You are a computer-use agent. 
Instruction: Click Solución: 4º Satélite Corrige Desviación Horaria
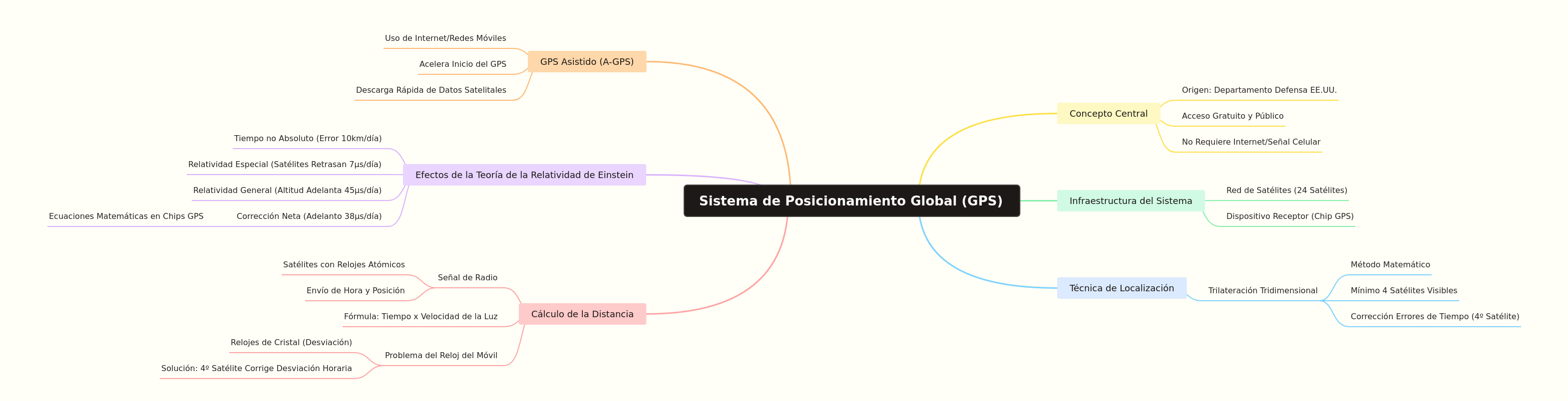[x=256, y=368]
